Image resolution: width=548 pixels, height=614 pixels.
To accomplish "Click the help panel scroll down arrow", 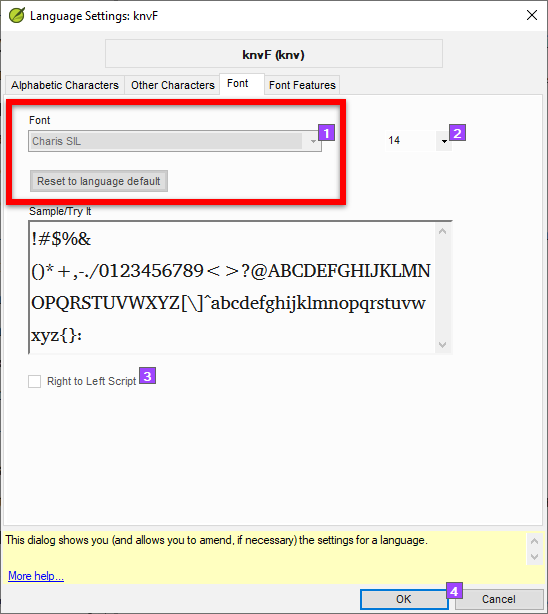I will click(x=535, y=556).
